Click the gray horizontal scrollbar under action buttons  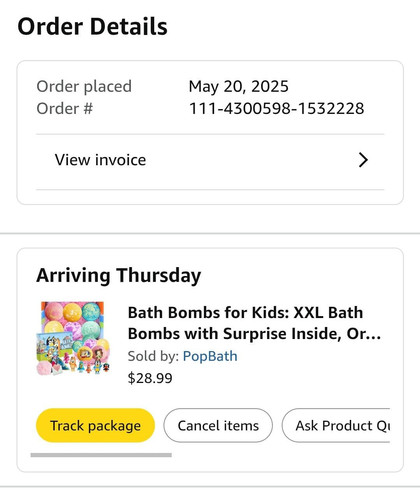point(101,455)
